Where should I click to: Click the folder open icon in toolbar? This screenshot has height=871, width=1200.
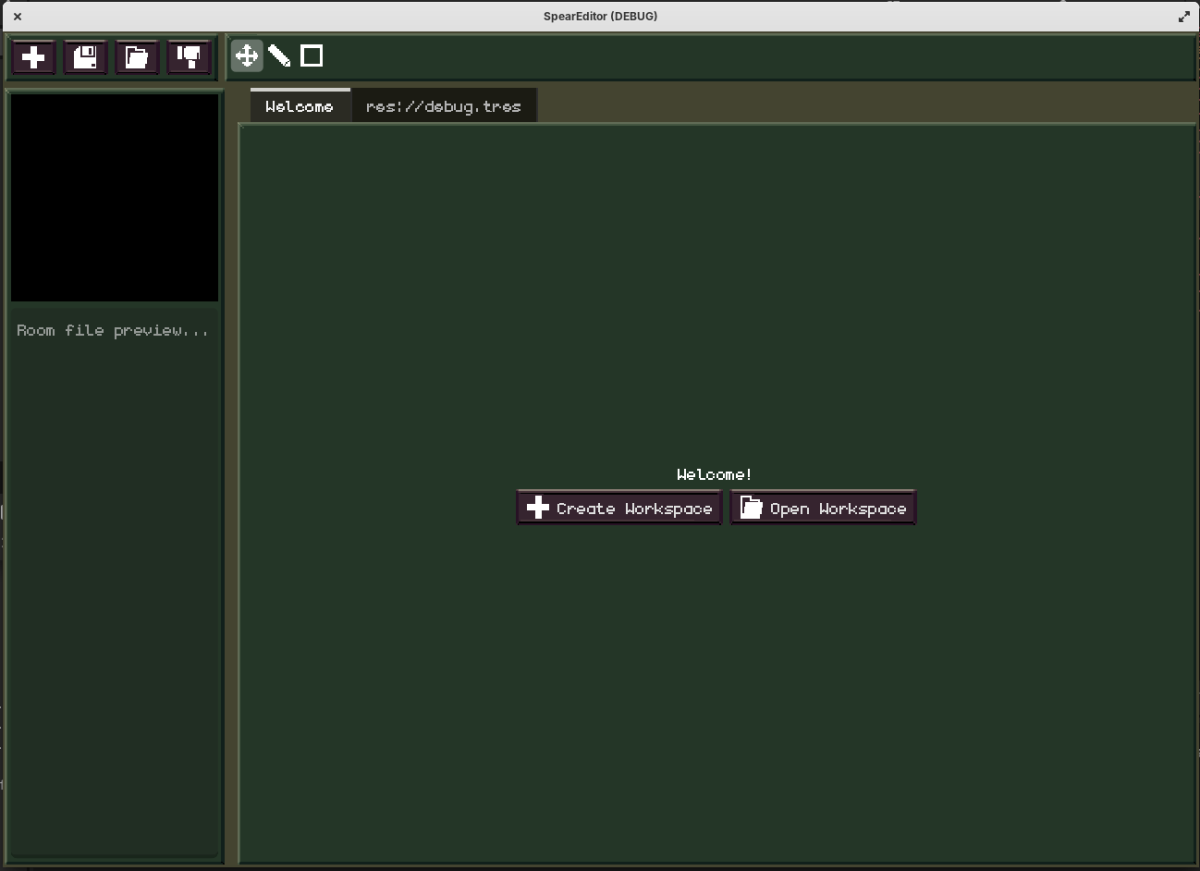click(x=137, y=57)
